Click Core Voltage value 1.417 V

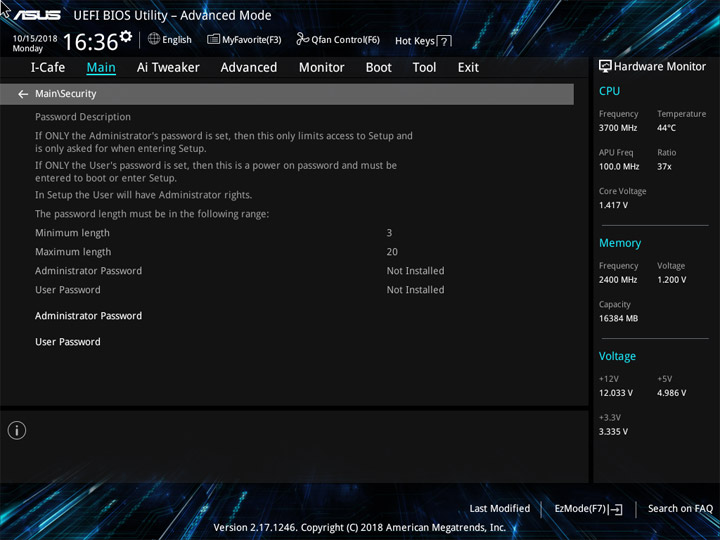pos(613,205)
